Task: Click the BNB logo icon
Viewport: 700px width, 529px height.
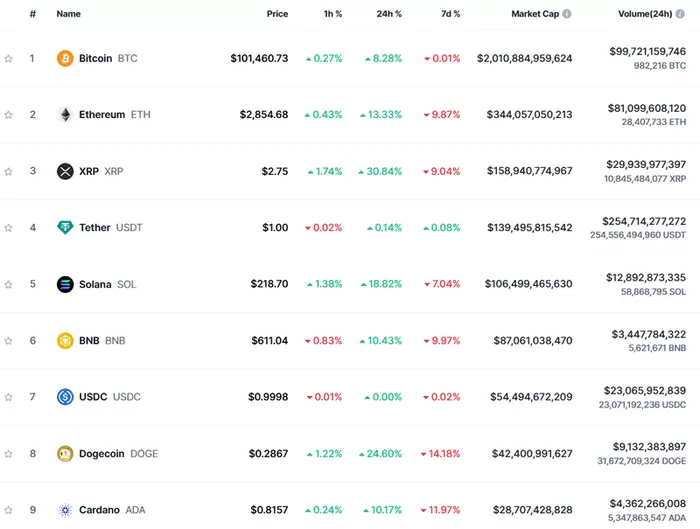Action: tap(65, 341)
